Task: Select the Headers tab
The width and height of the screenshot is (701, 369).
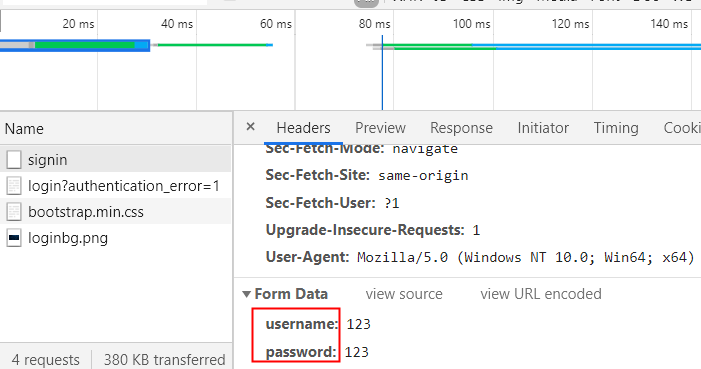Action: pos(304,128)
